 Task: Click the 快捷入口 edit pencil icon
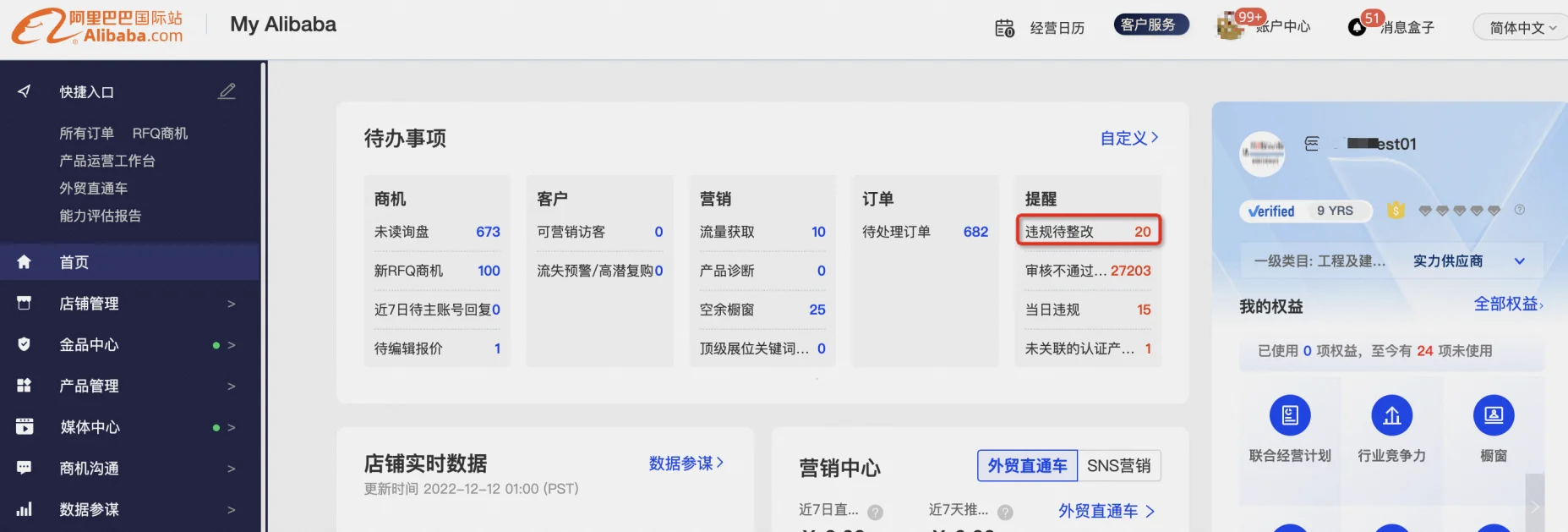click(227, 91)
